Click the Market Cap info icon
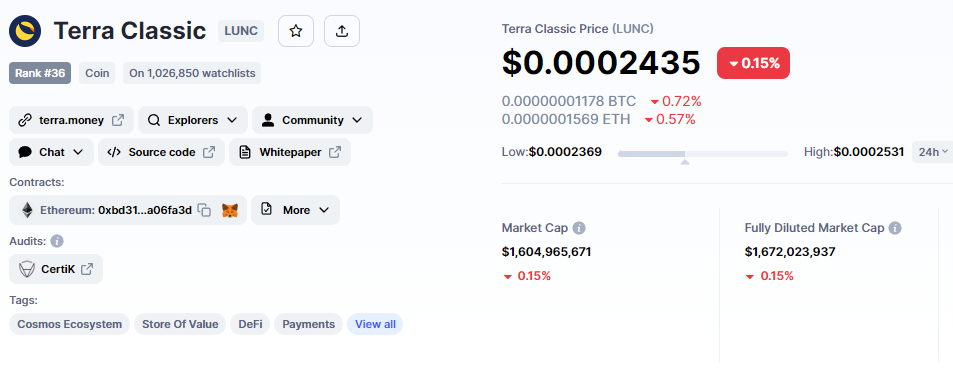 (x=579, y=228)
